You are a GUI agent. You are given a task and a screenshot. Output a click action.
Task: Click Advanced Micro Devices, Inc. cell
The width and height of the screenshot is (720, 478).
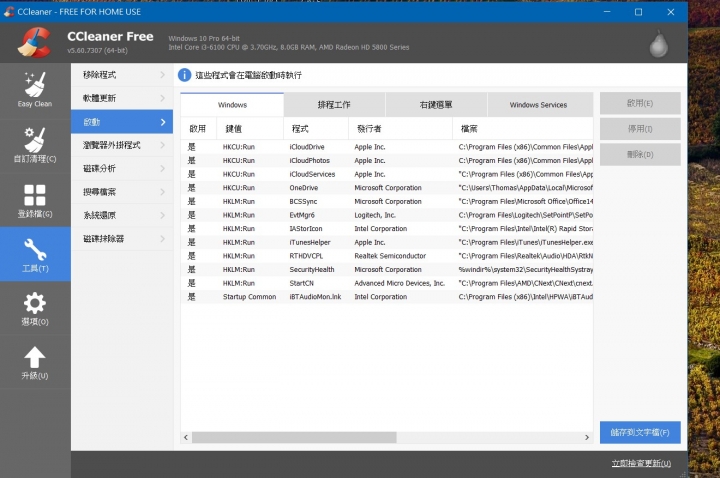tap(399, 283)
